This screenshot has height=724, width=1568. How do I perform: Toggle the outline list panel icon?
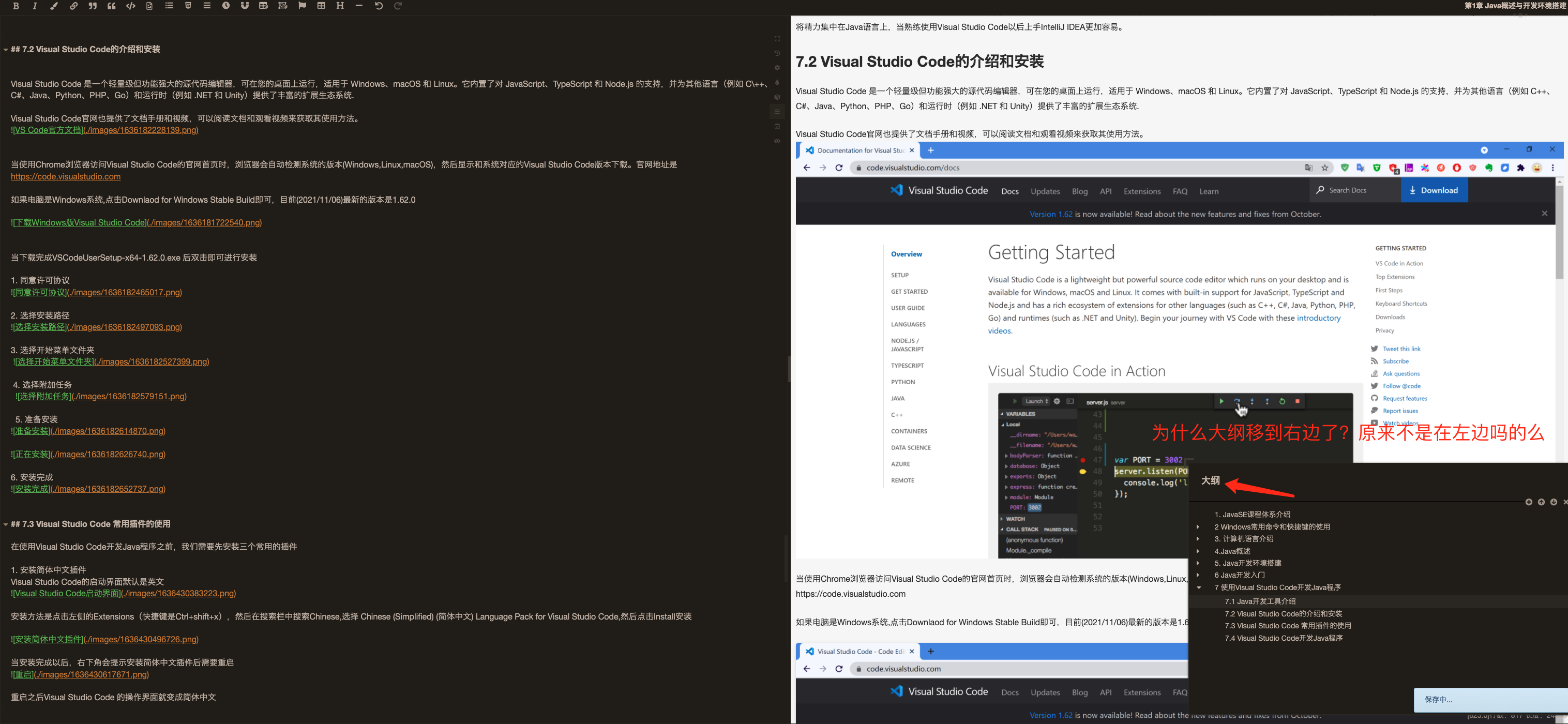click(777, 111)
